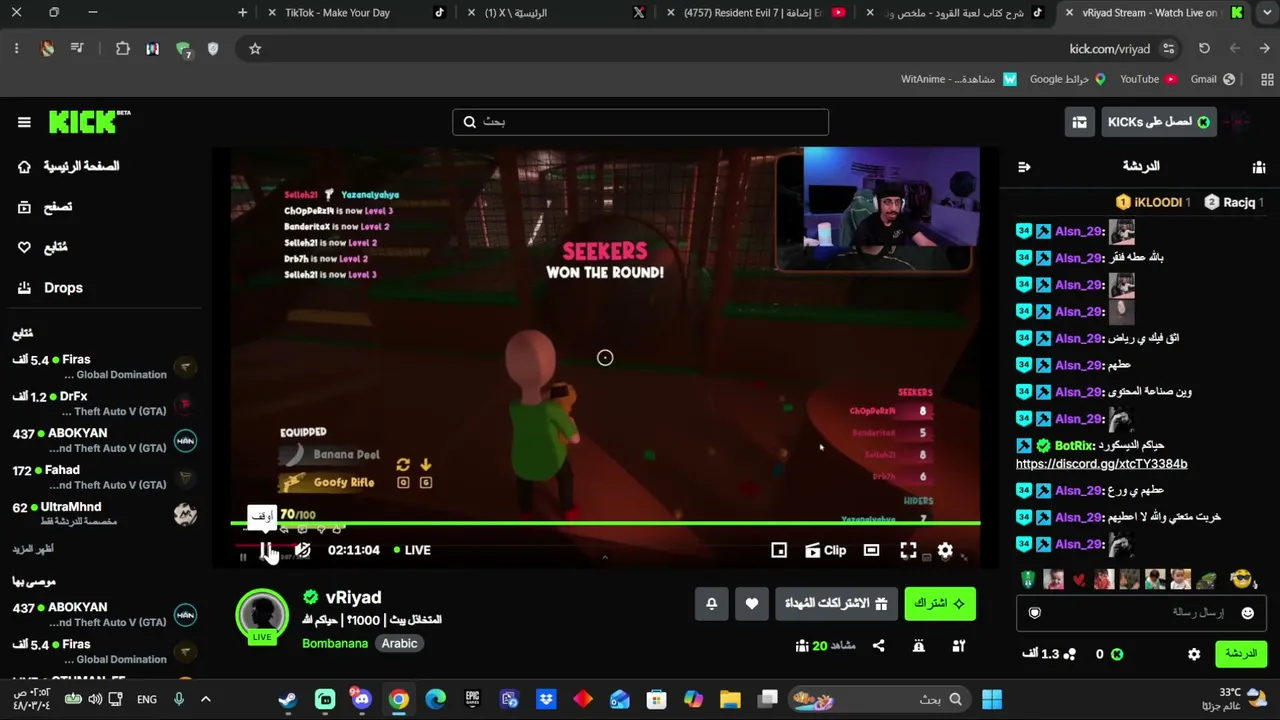Open Steam from the taskbar
This screenshot has width=1280, height=720.
pos(288,700)
